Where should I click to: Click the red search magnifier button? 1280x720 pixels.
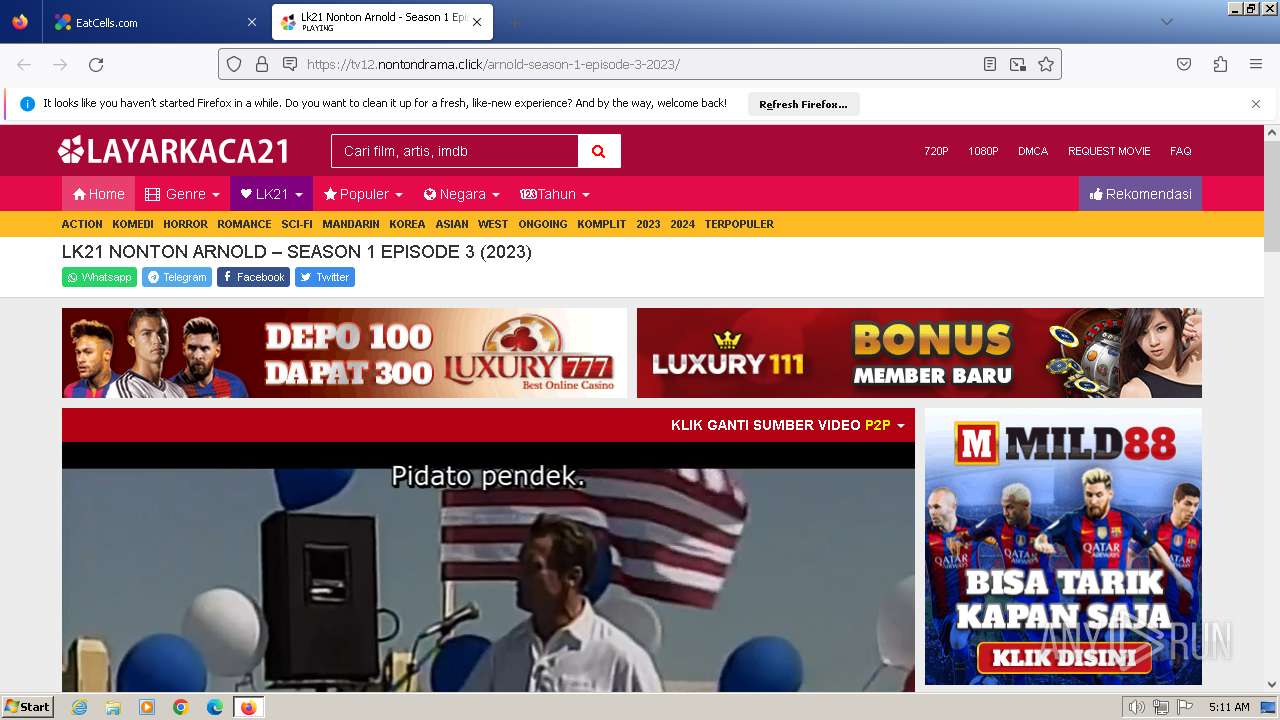click(599, 151)
